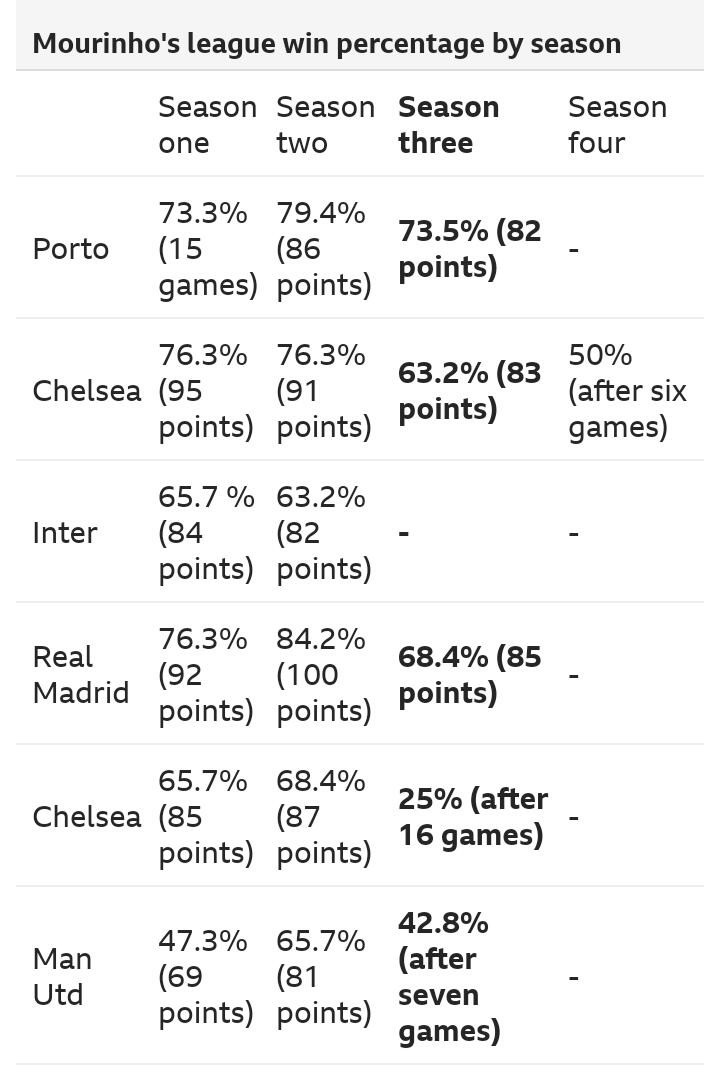Select the Season two column header
Viewport: 720px width, 1074px height.
[x=325, y=124]
